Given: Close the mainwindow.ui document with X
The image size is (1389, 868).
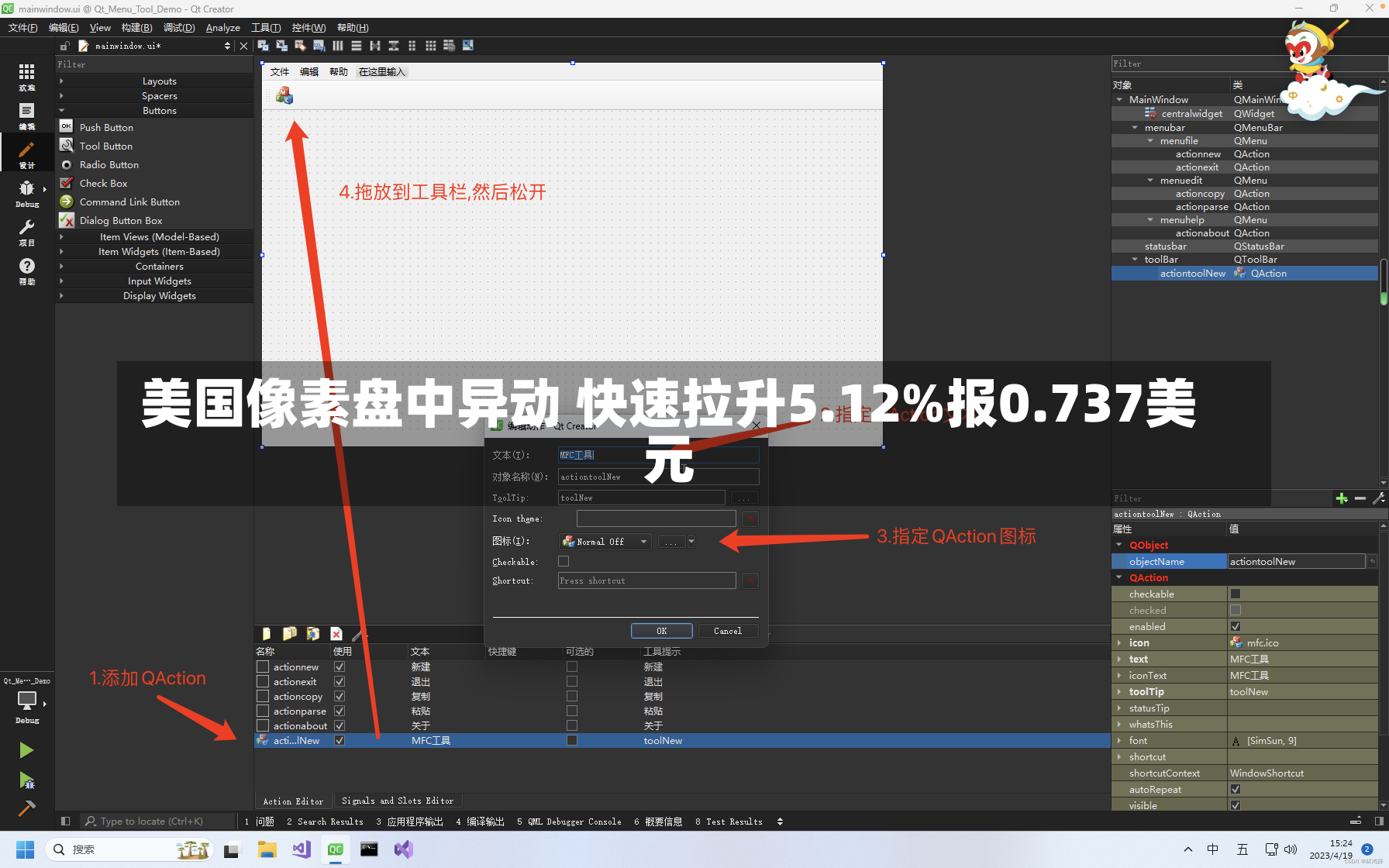Looking at the screenshot, I should [244, 46].
